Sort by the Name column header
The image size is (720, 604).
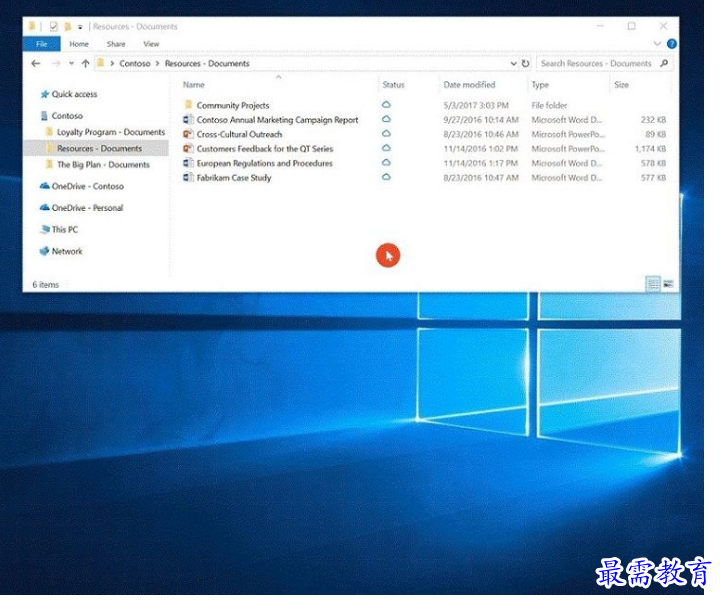(193, 85)
